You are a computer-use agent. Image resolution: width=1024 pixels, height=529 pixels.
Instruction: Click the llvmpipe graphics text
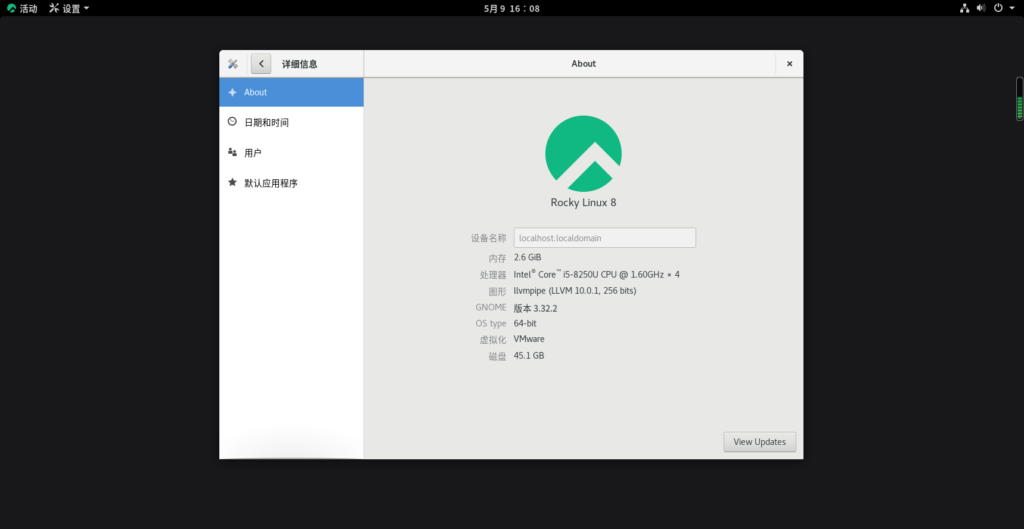pos(575,291)
